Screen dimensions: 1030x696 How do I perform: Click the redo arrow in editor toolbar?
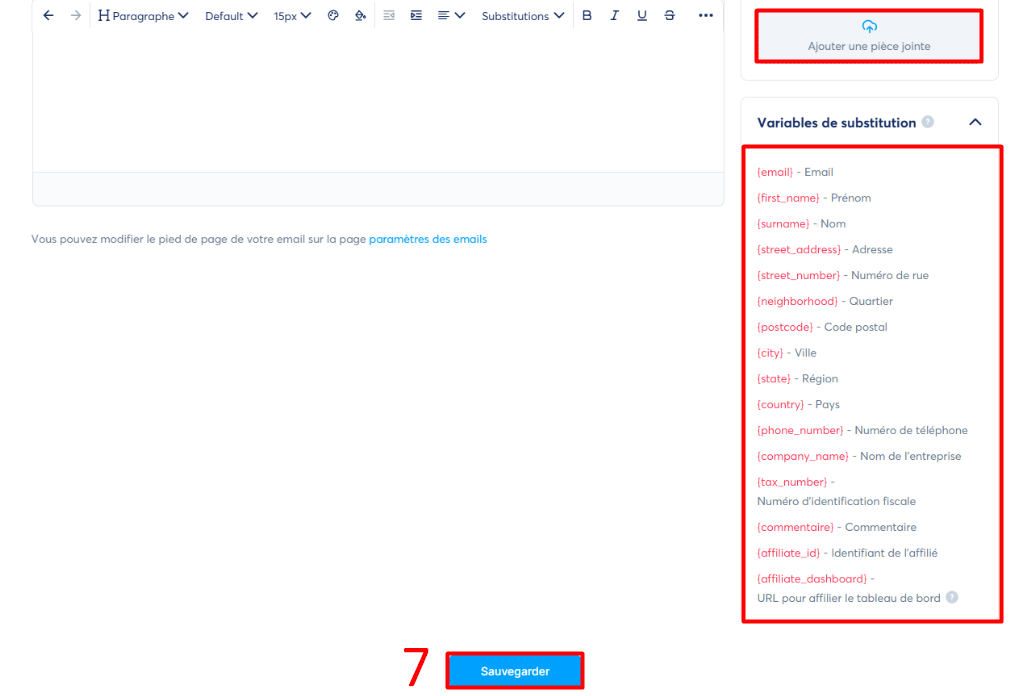[76, 15]
